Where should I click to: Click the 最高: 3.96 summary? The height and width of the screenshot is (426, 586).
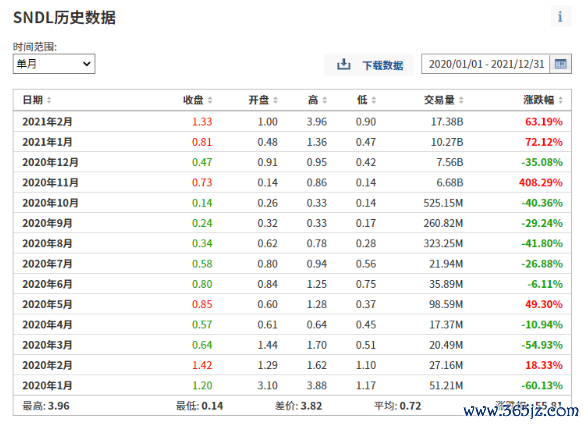click(x=46, y=406)
